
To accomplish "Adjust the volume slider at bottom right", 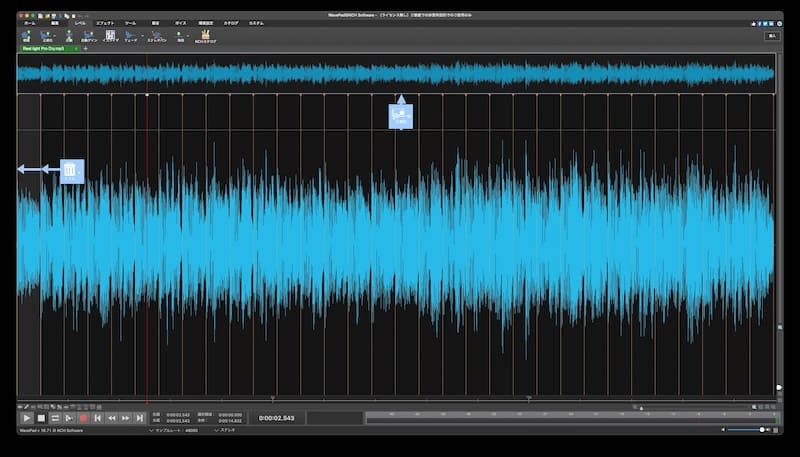I will [x=745, y=429].
